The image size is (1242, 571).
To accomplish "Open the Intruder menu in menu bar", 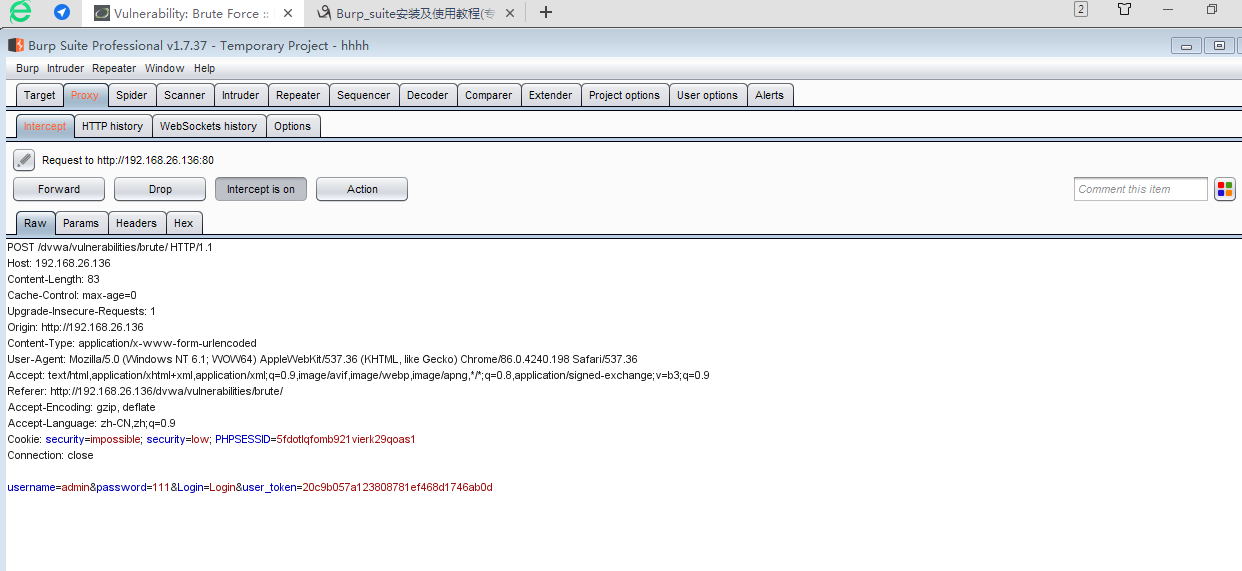I will pyautogui.click(x=65, y=68).
